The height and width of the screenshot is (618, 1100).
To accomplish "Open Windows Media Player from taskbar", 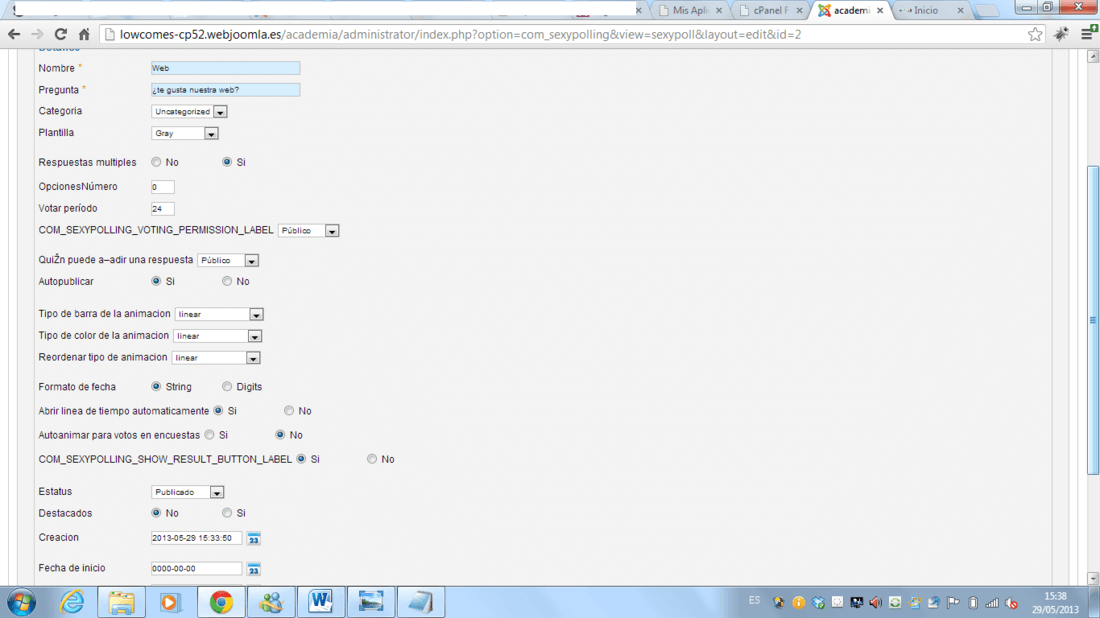I will (x=170, y=603).
